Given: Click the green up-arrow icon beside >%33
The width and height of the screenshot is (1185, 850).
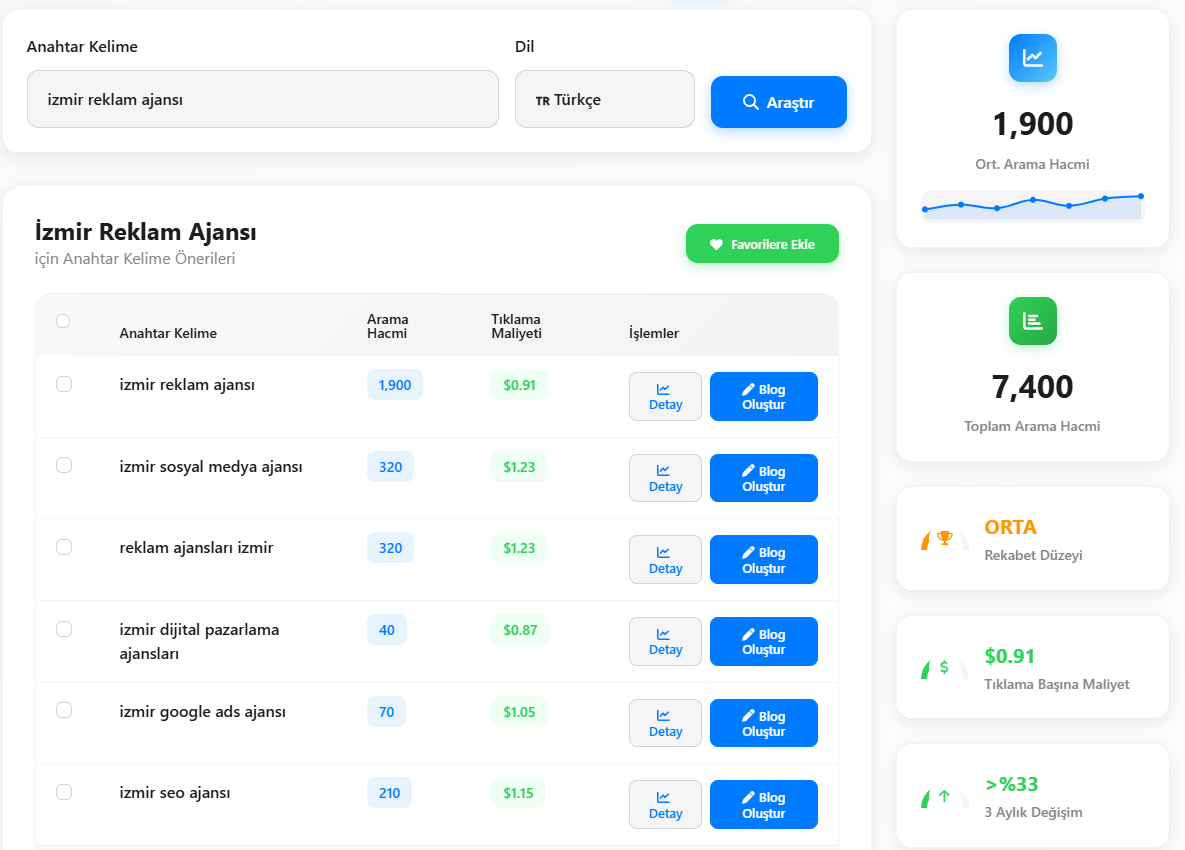Looking at the screenshot, I should (944, 796).
